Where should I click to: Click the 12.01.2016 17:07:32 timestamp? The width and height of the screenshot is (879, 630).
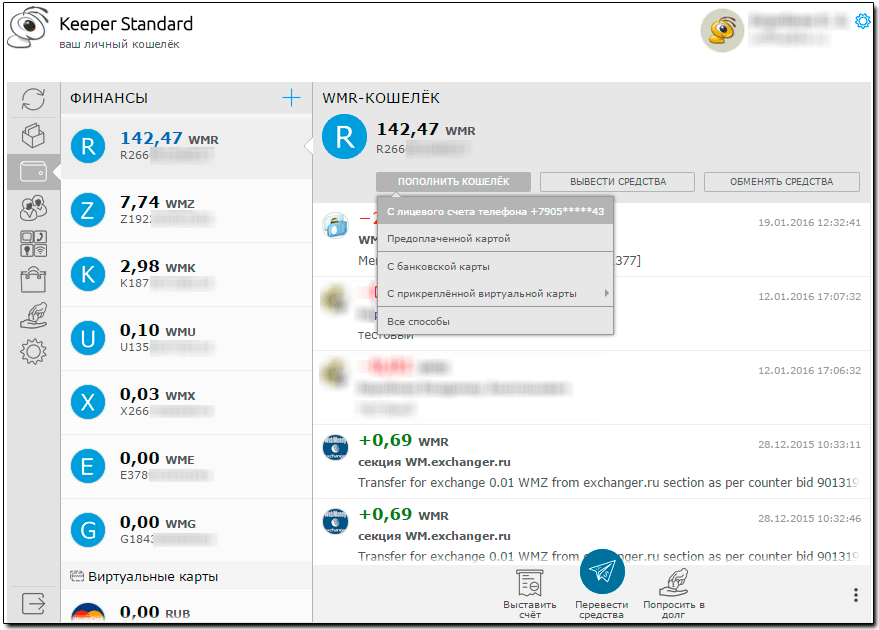tap(809, 297)
